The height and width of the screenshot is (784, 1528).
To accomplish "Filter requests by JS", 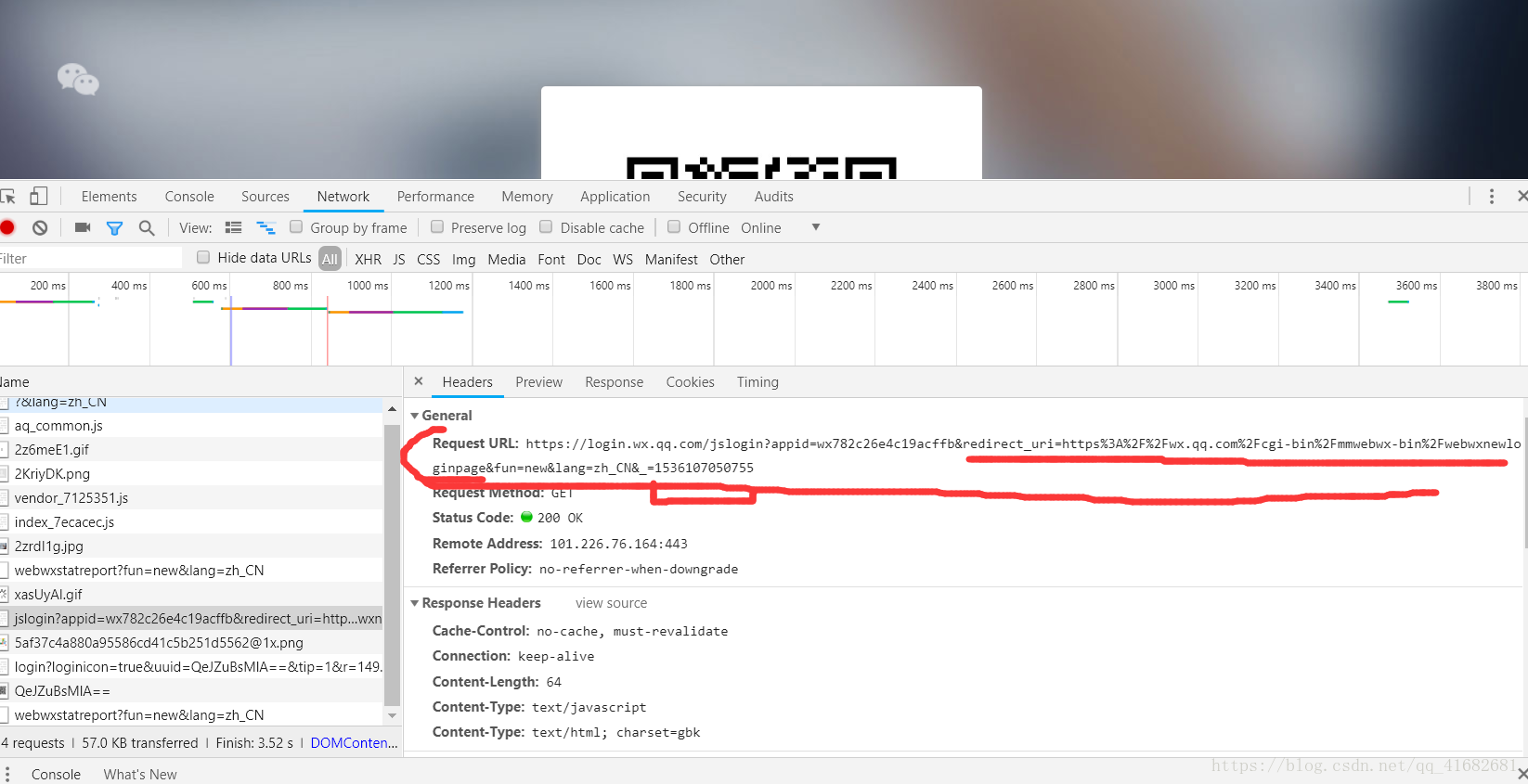I will (x=399, y=260).
